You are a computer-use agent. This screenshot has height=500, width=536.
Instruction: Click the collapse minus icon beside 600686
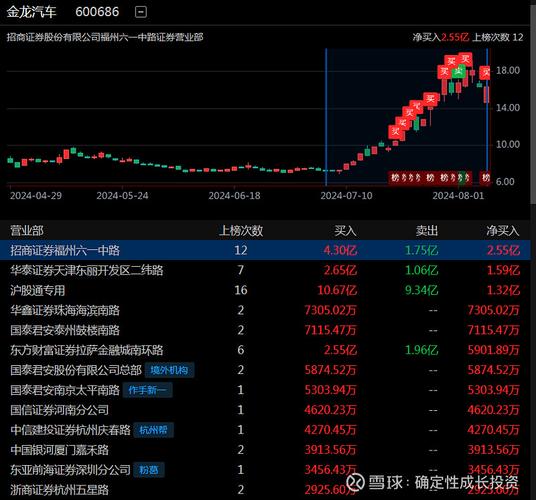point(141,12)
